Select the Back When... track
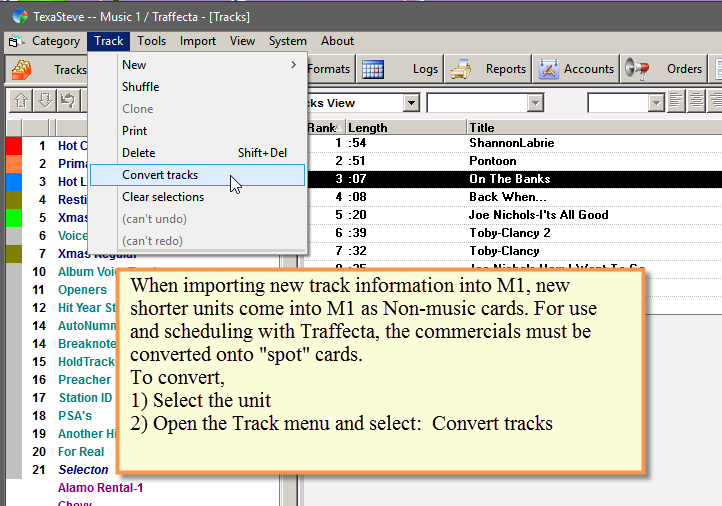Screen dimensions: 722x506 point(514,197)
